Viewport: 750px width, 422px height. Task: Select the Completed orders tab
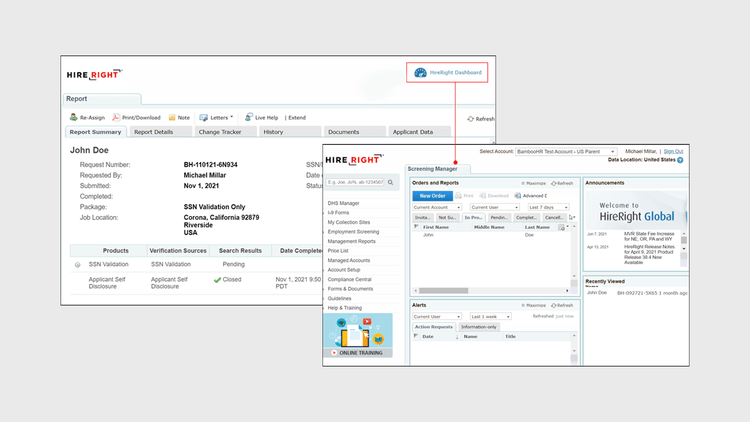tap(526, 218)
